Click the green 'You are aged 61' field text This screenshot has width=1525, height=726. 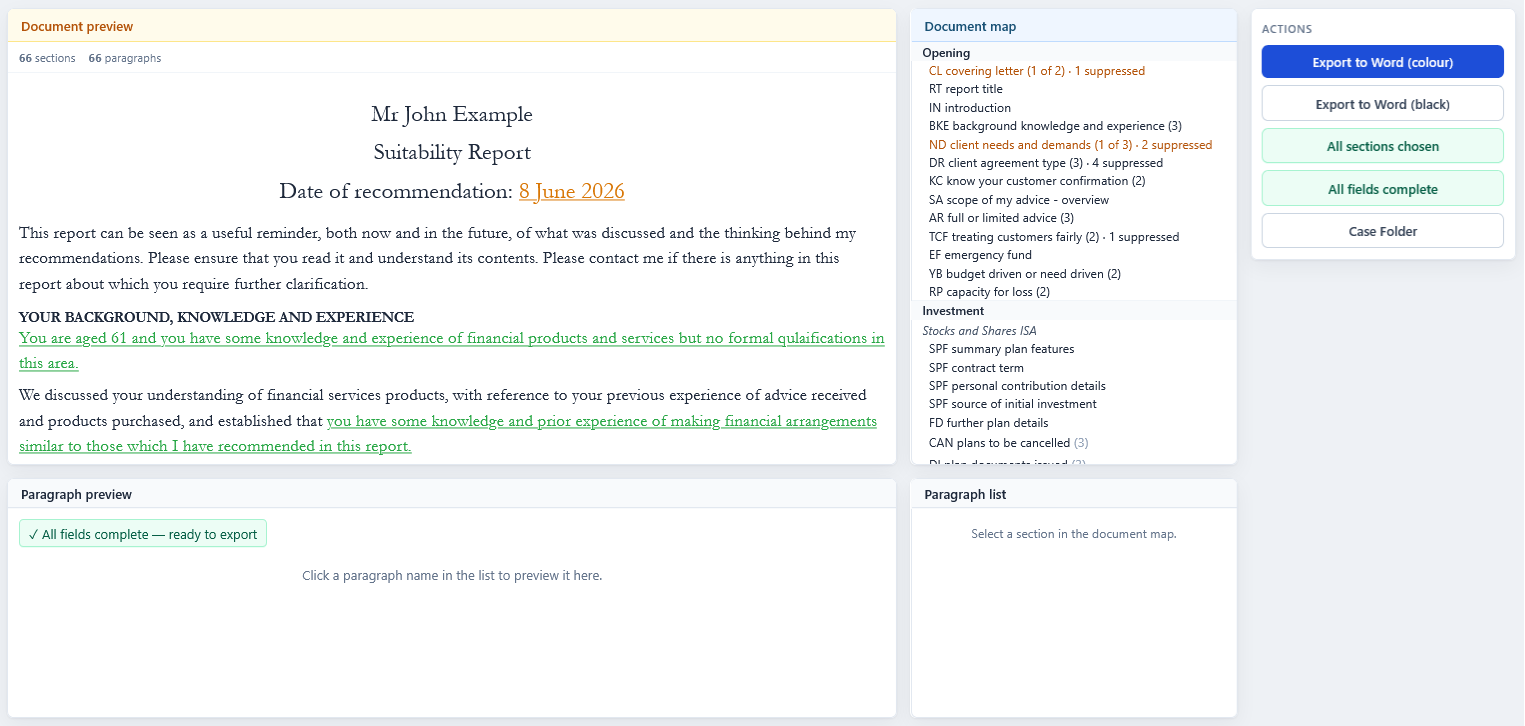click(x=451, y=350)
